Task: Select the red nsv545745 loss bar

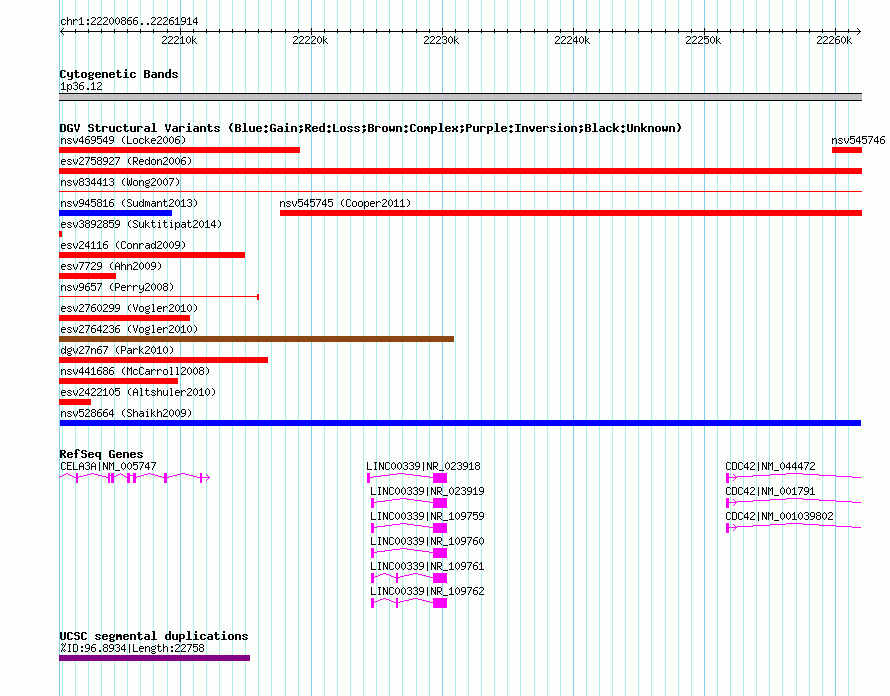Action: [x=571, y=213]
